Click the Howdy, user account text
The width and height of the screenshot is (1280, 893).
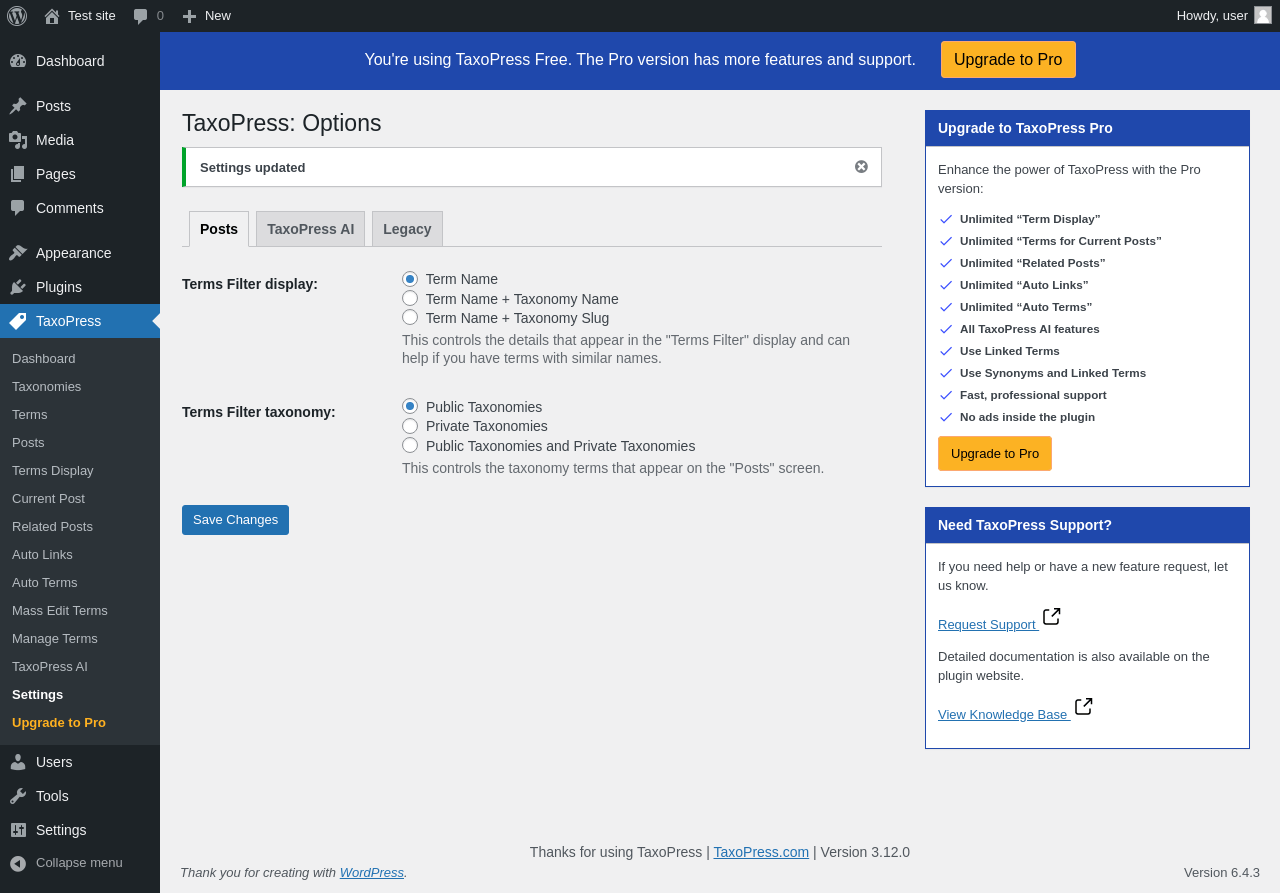click(1212, 15)
